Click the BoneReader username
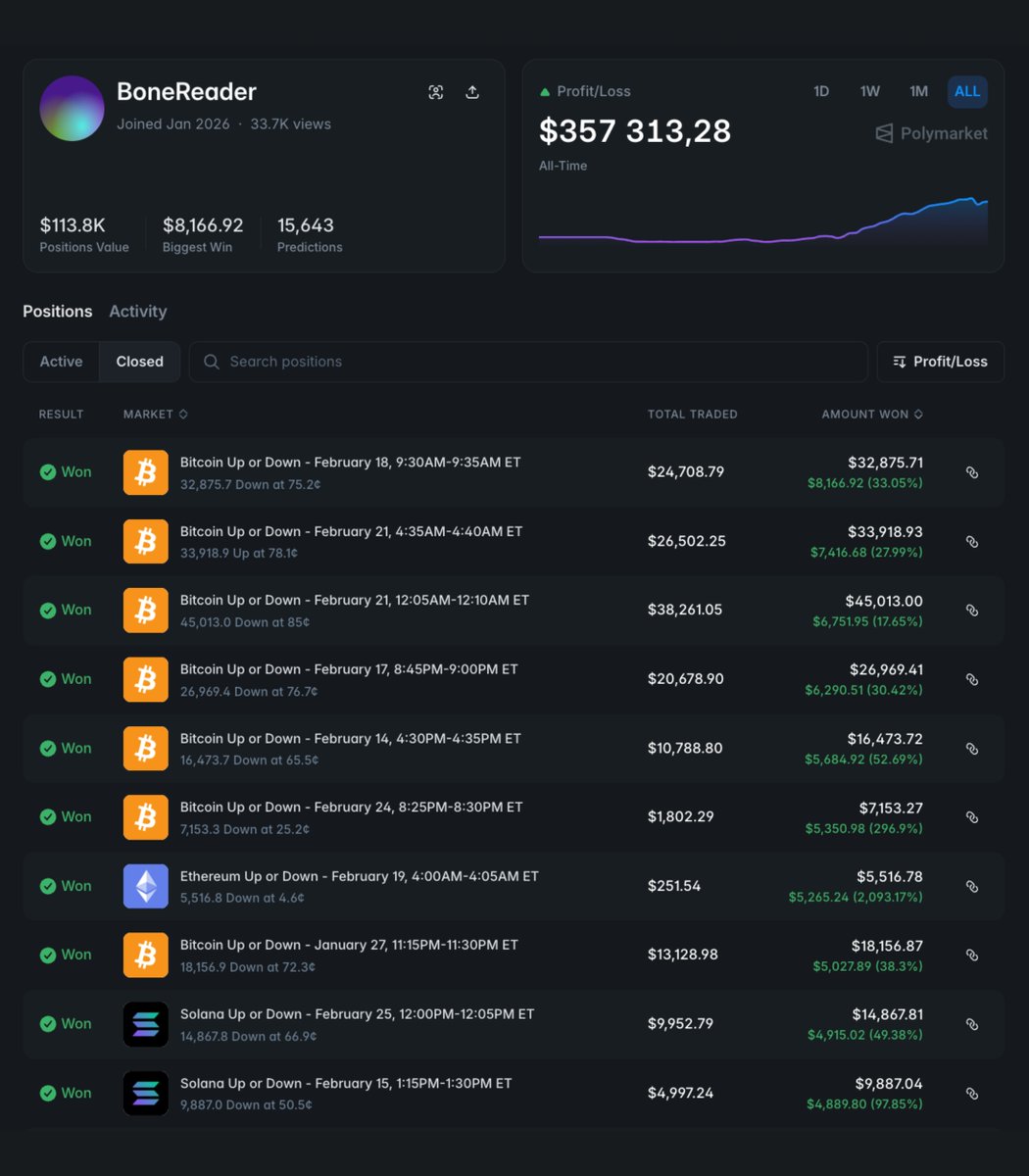 (186, 92)
